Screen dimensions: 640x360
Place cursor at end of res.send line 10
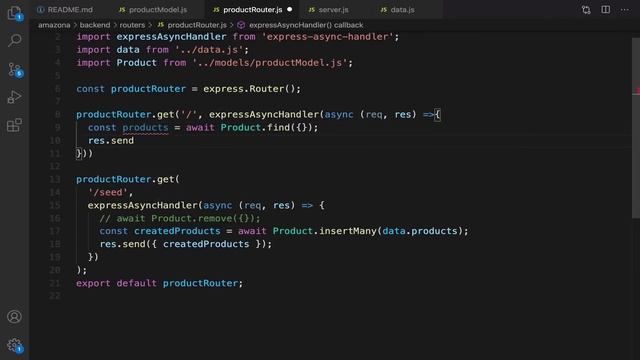(134, 141)
